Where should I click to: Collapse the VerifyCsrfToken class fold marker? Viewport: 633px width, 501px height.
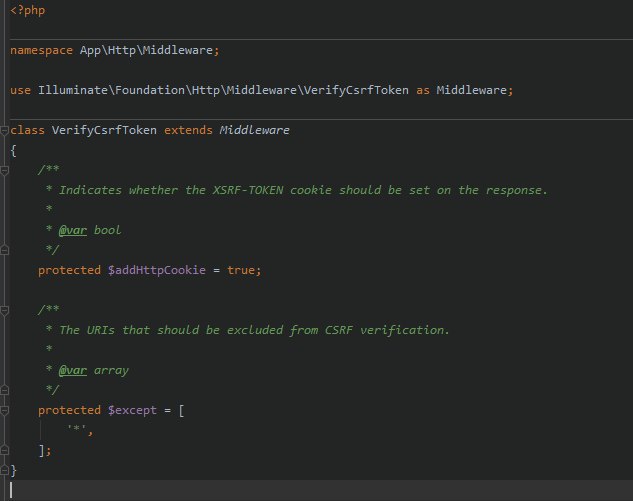click(x=4, y=130)
